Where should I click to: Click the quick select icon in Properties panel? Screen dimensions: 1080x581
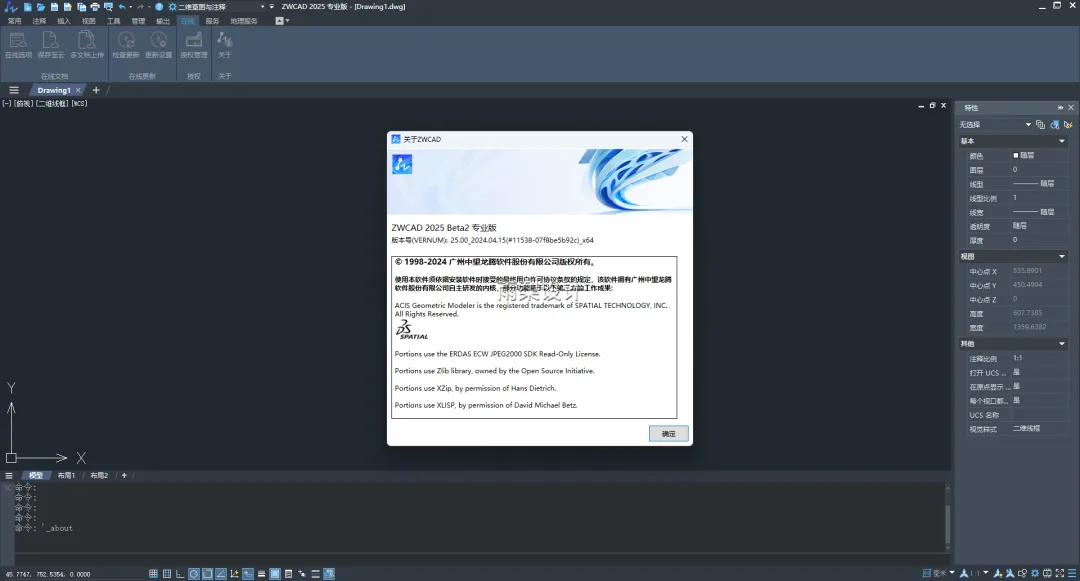click(x=1068, y=125)
